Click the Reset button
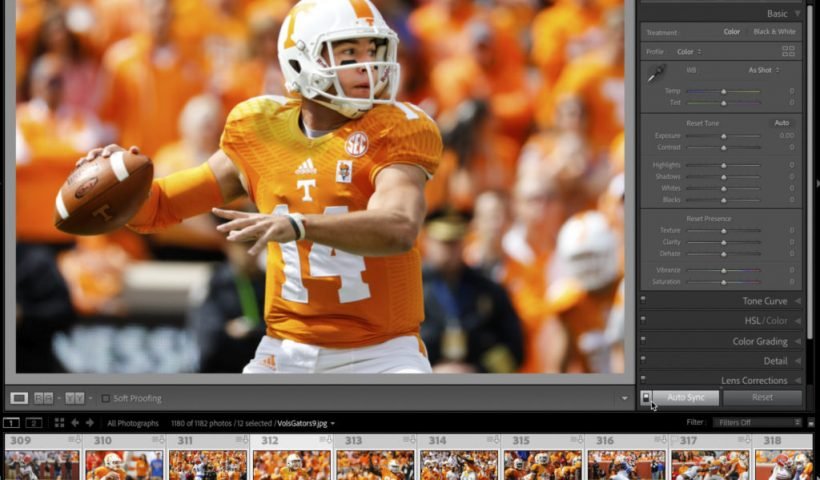 point(762,397)
